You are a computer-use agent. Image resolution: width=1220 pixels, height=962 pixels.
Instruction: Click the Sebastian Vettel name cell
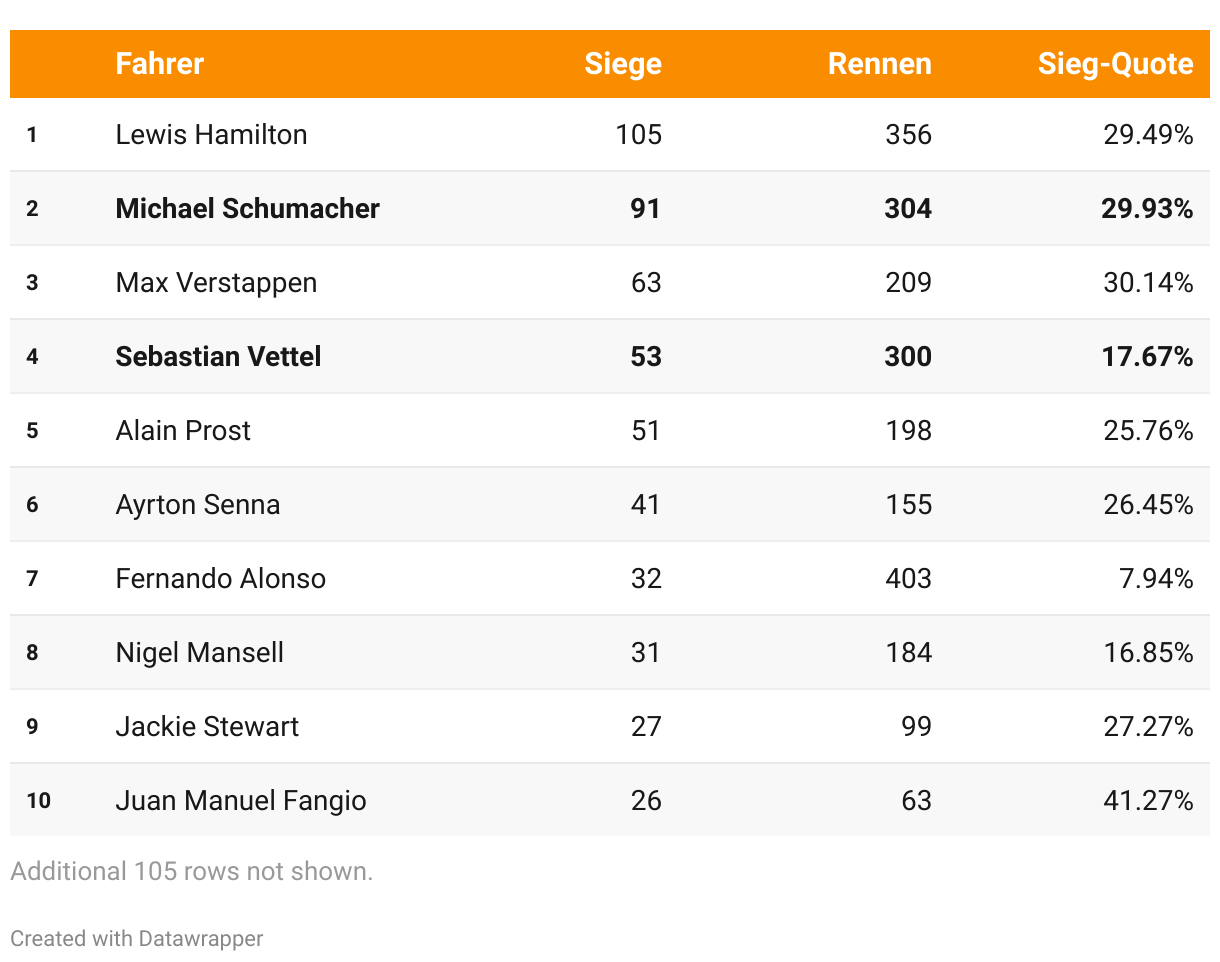(x=218, y=357)
